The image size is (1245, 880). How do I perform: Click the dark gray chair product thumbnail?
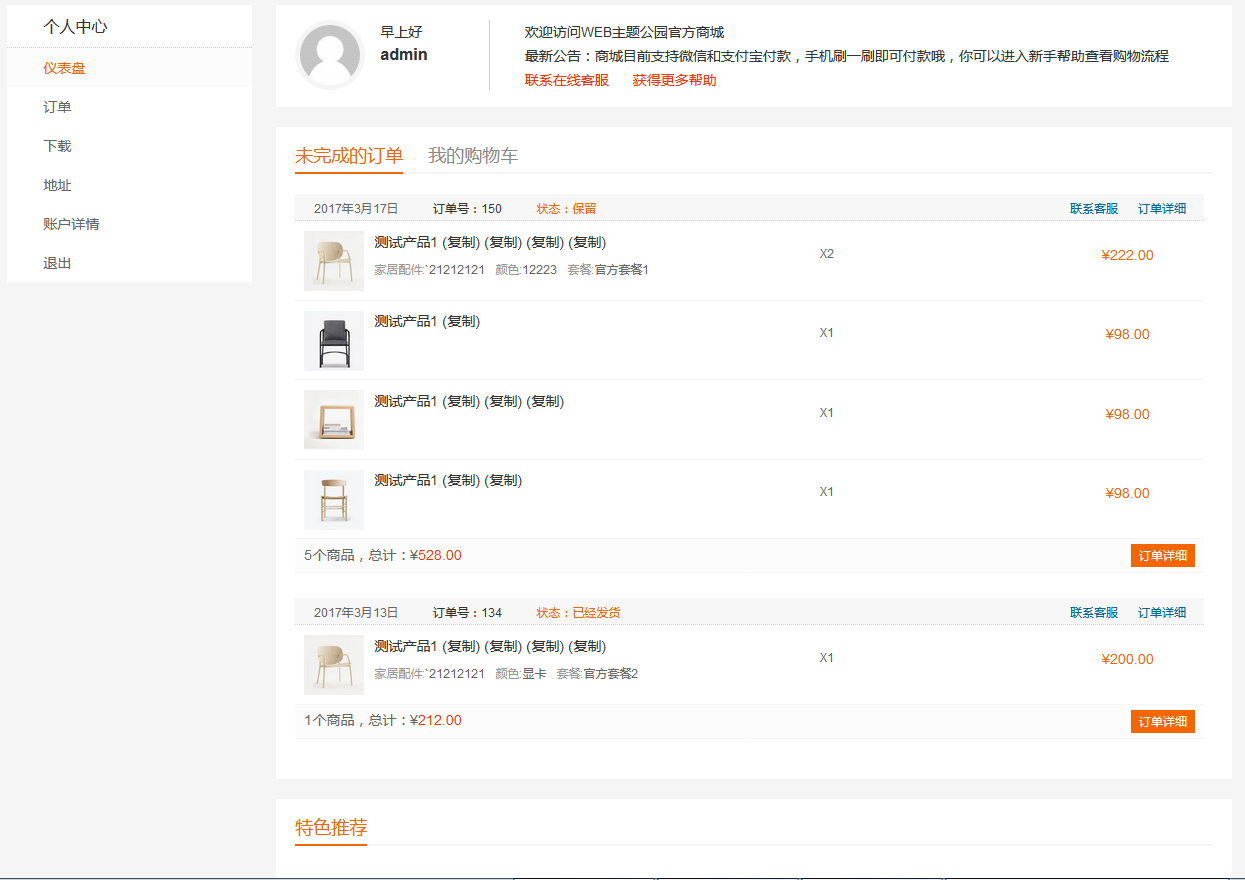pos(333,340)
